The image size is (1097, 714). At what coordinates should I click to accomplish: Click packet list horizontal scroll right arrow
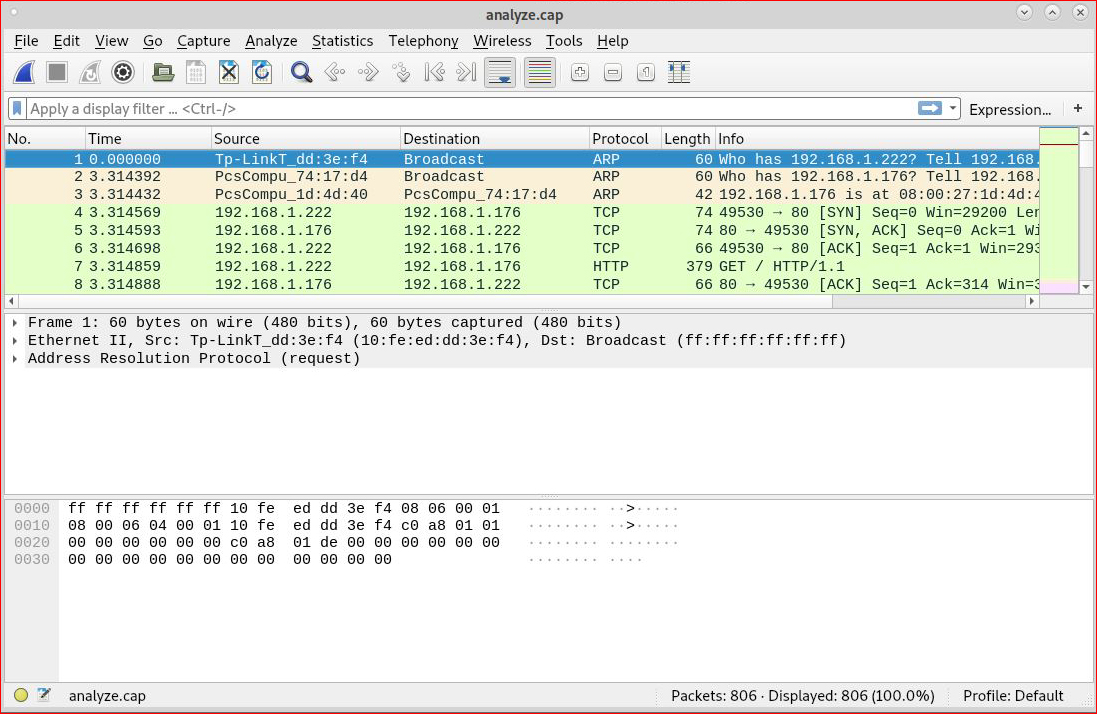pyautogui.click(x=1031, y=301)
